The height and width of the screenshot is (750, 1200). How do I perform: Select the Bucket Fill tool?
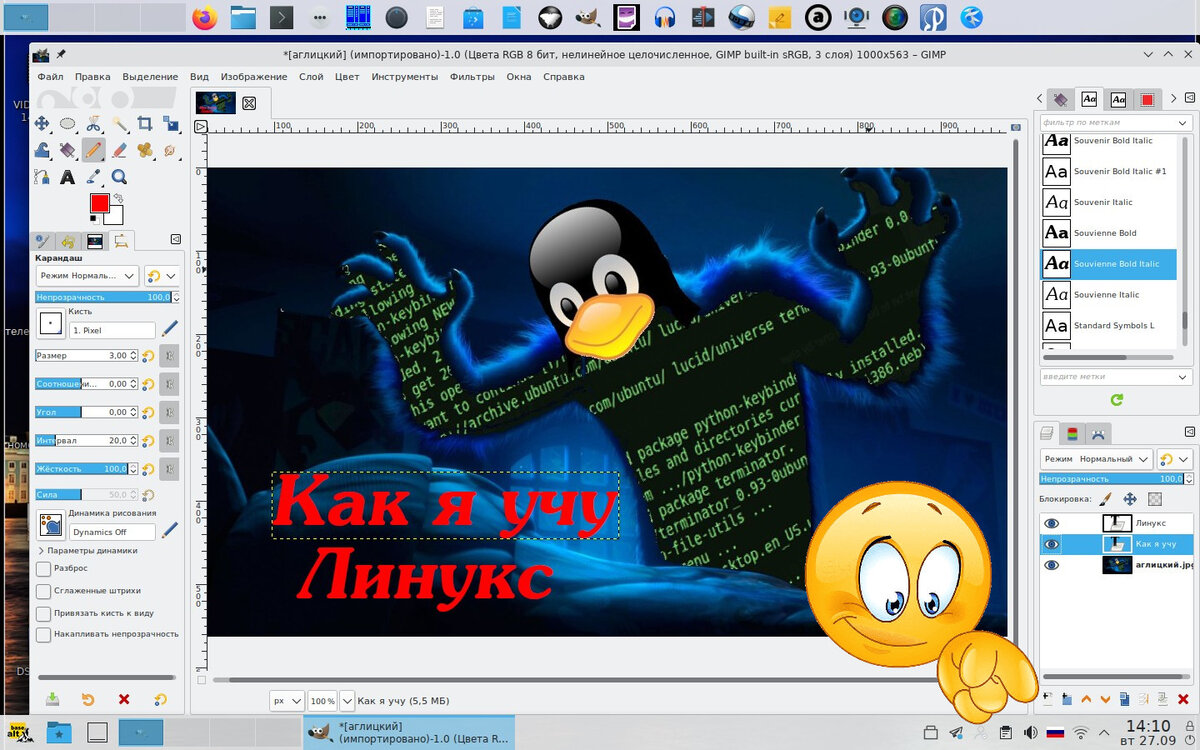pos(41,149)
